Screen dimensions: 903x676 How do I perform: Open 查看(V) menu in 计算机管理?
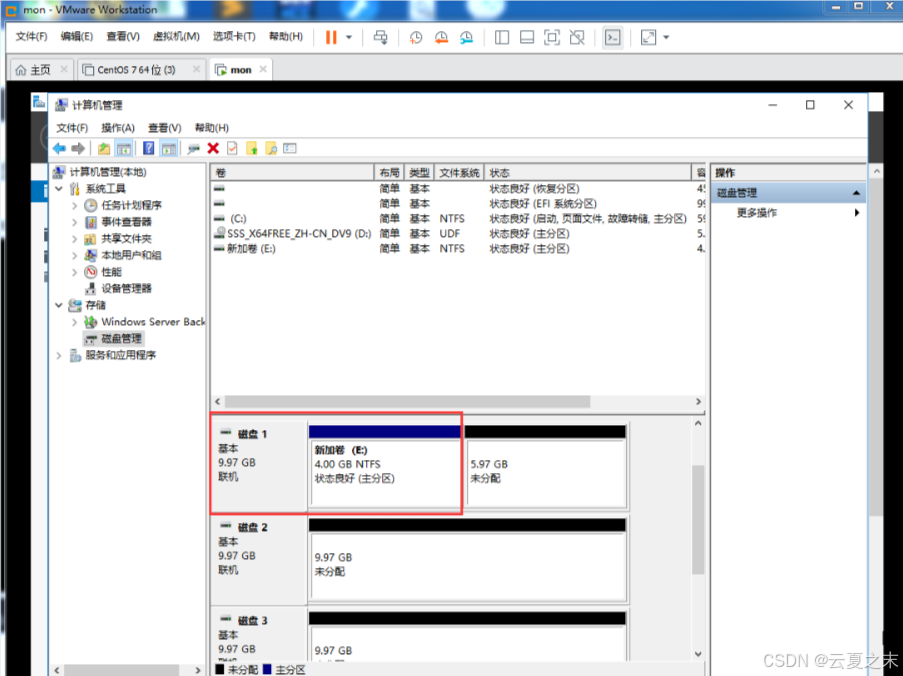point(164,128)
